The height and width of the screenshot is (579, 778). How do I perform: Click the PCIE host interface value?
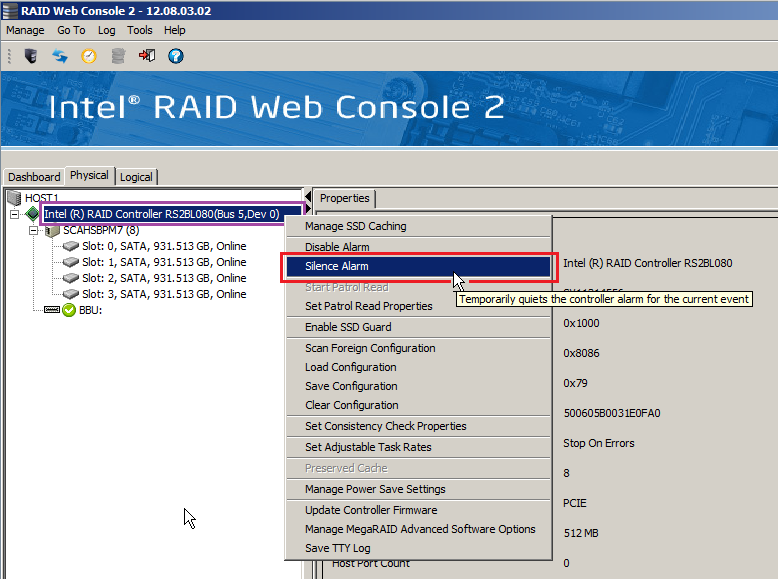(575, 503)
